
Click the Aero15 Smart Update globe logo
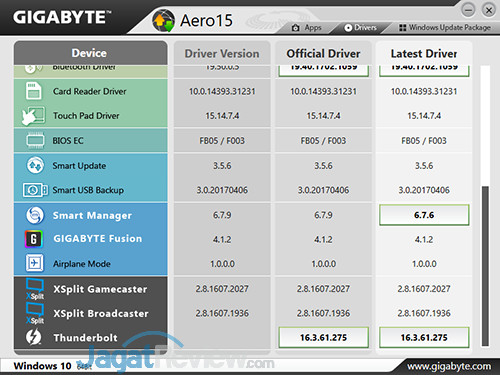pyautogui.click(x=164, y=20)
